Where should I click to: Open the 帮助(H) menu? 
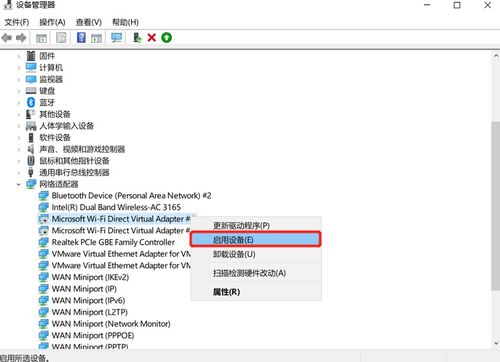(x=125, y=22)
